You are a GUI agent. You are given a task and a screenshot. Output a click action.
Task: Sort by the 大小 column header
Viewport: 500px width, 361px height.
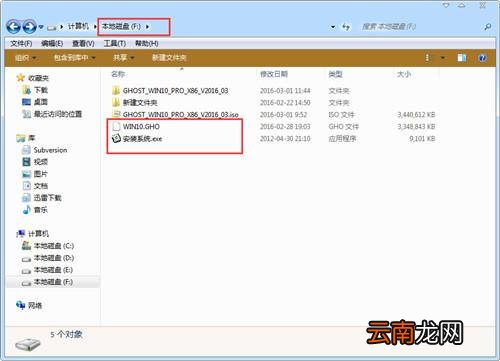404,74
